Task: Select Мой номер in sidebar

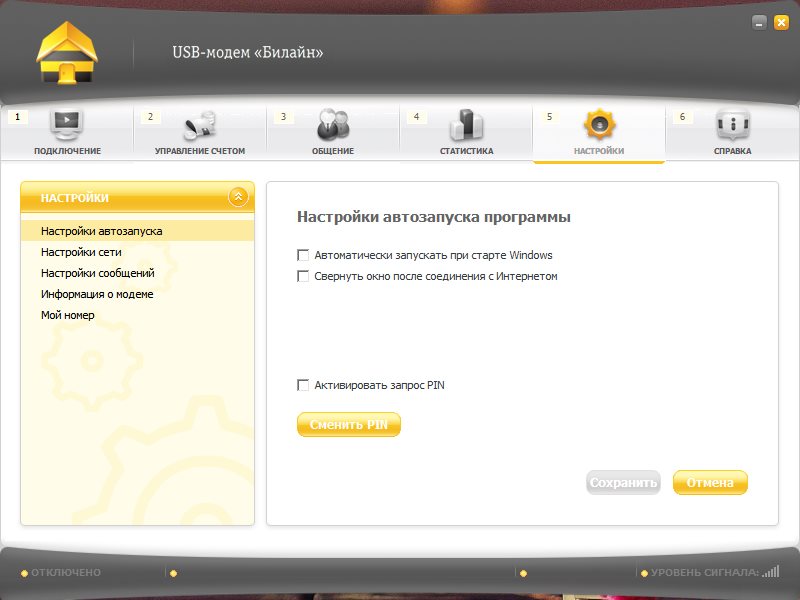Action: click(68, 315)
